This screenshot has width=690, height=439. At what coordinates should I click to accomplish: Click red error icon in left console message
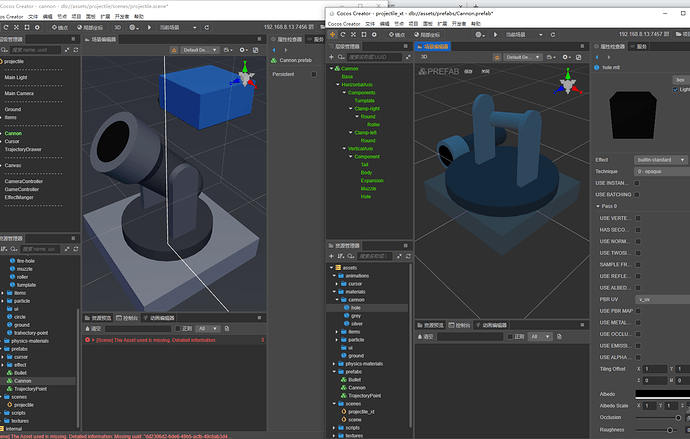coord(88,340)
